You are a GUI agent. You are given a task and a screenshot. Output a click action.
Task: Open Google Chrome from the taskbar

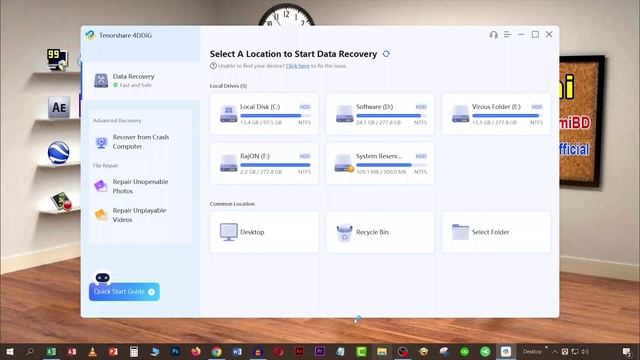[x=217, y=351]
